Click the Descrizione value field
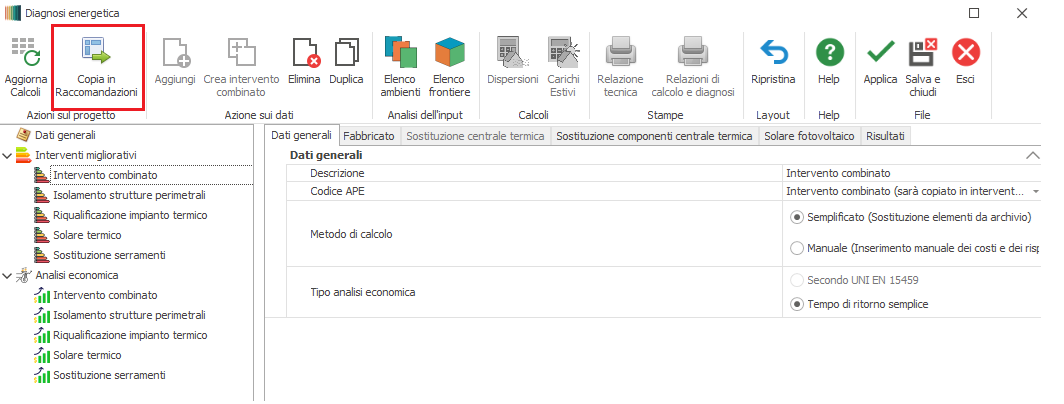 point(910,173)
